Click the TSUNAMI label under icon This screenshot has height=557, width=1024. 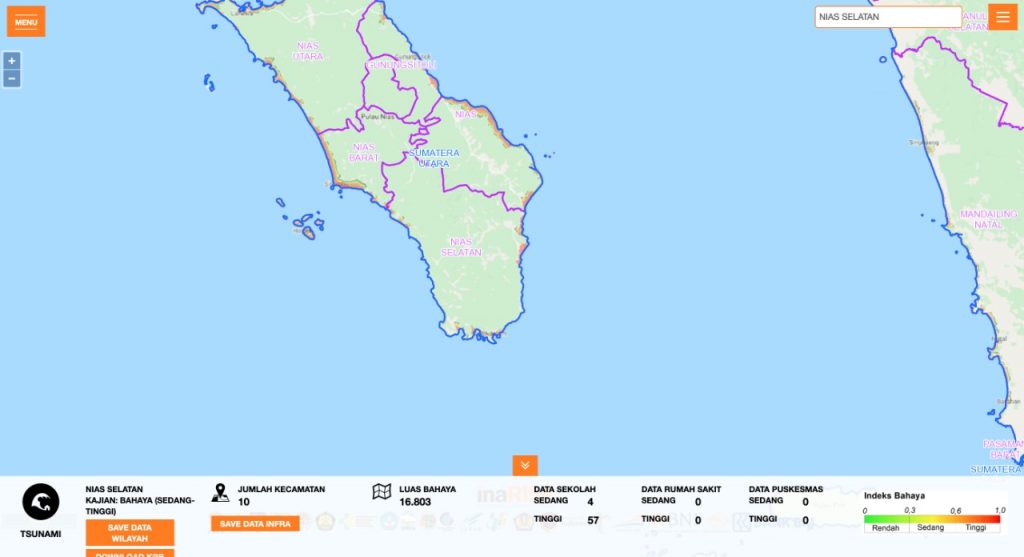coord(40,533)
